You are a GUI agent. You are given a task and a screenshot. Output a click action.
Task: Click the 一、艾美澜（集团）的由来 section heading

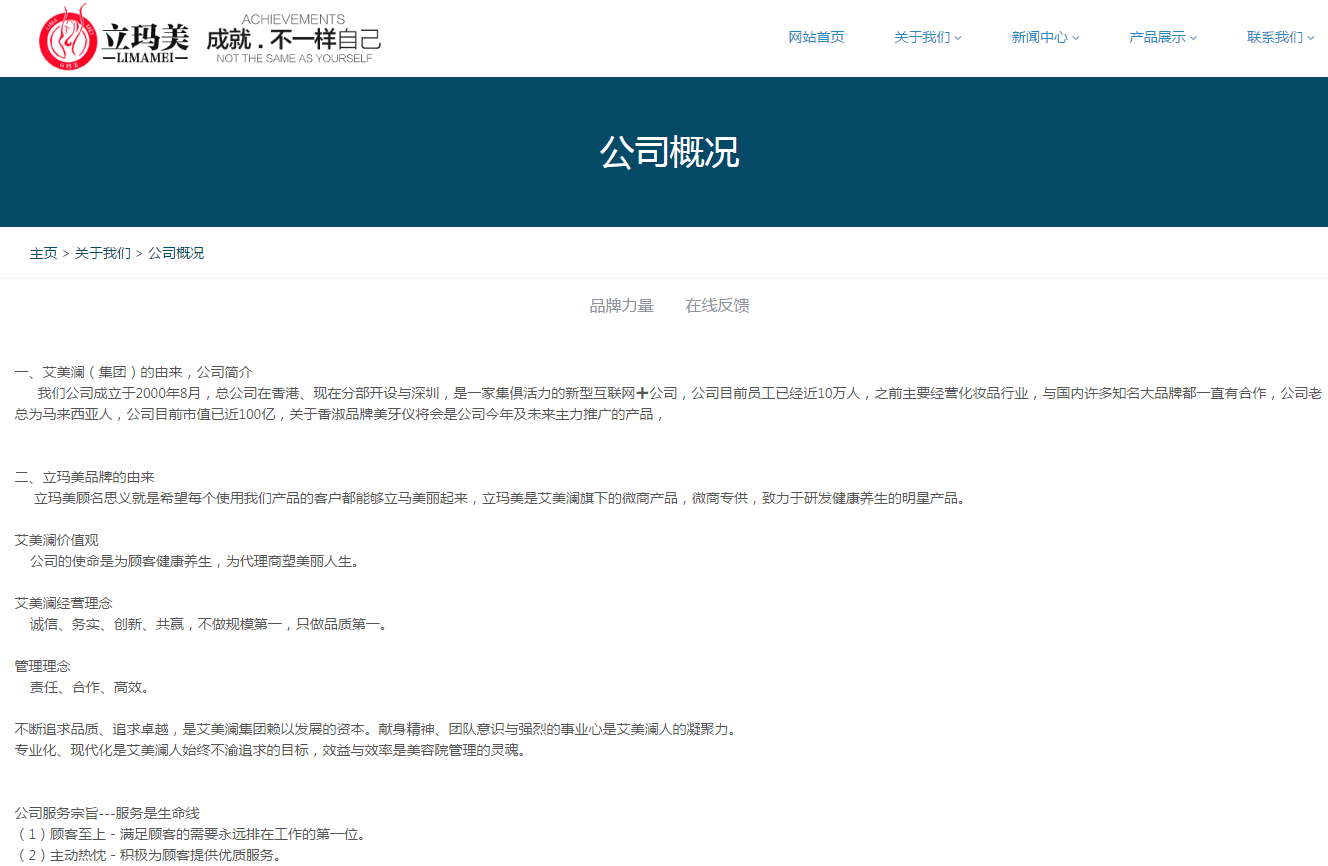pos(133,372)
